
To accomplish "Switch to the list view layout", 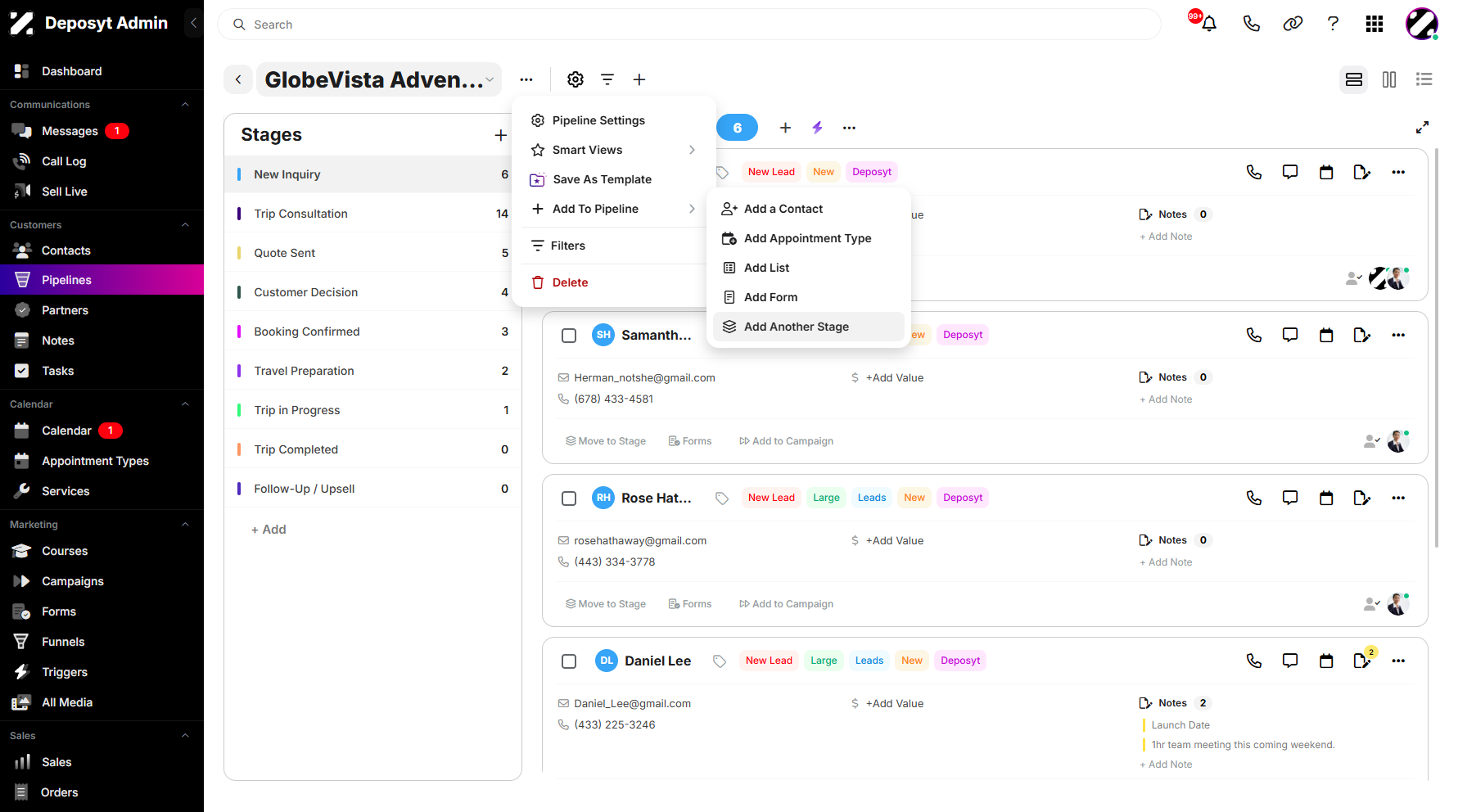I will tap(1424, 79).
